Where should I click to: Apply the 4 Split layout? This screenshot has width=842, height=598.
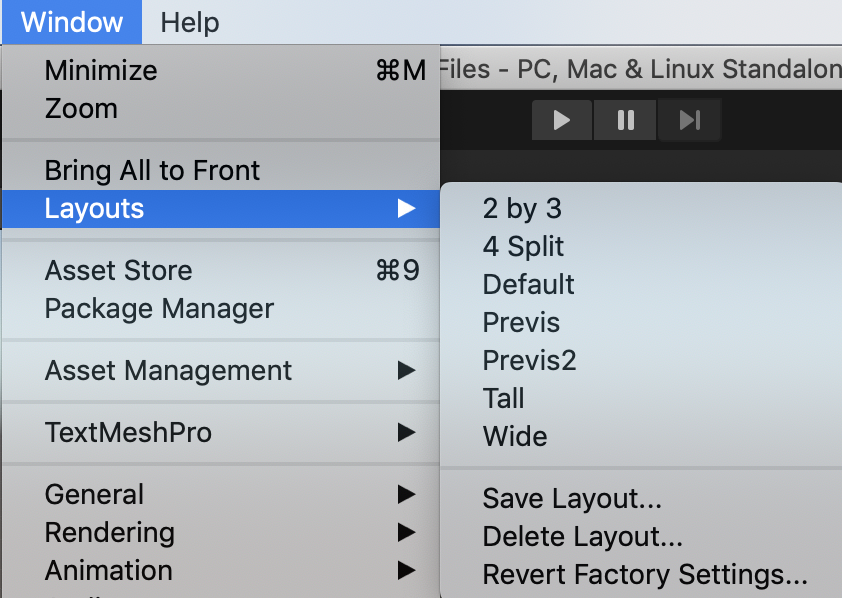tap(523, 247)
